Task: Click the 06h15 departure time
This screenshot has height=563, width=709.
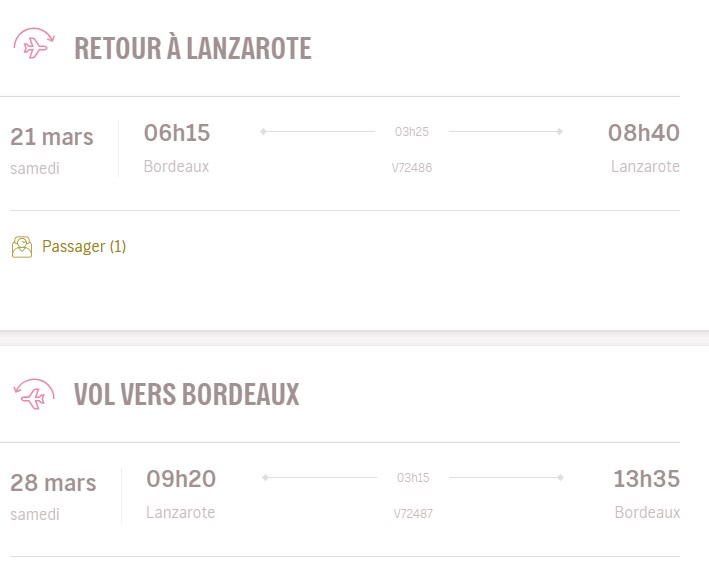Action: click(177, 133)
